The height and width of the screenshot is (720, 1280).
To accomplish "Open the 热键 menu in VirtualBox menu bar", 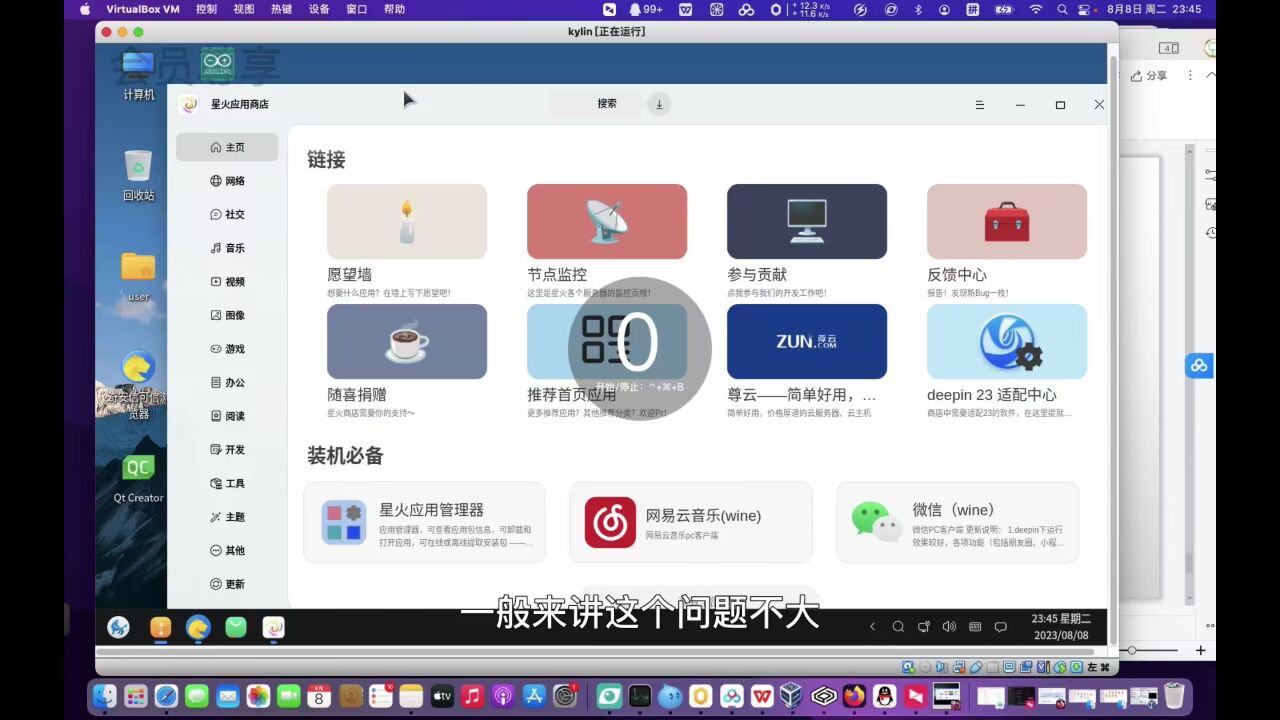I will [282, 9].
